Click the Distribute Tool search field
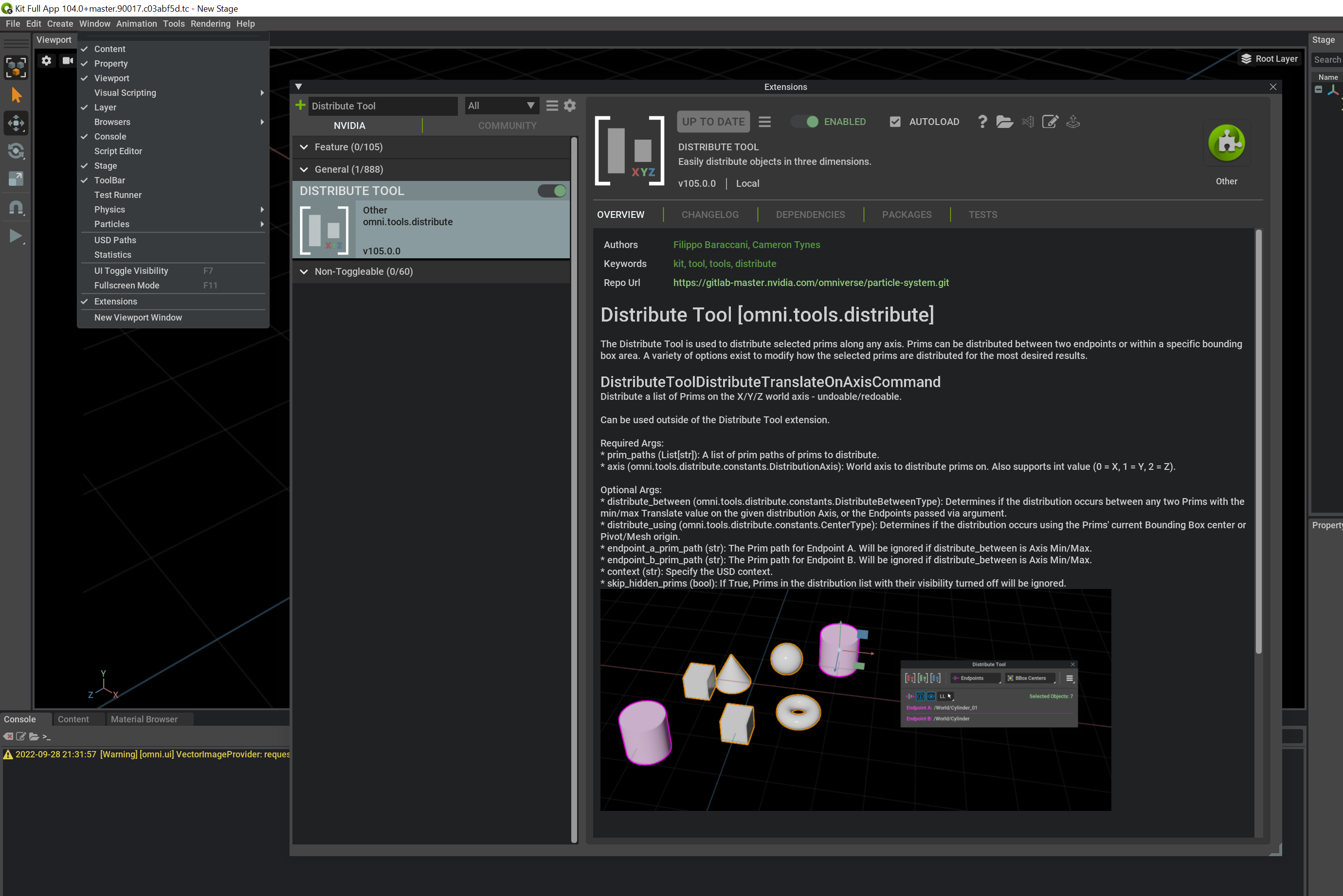1343x896 pixels. point(382,106)
